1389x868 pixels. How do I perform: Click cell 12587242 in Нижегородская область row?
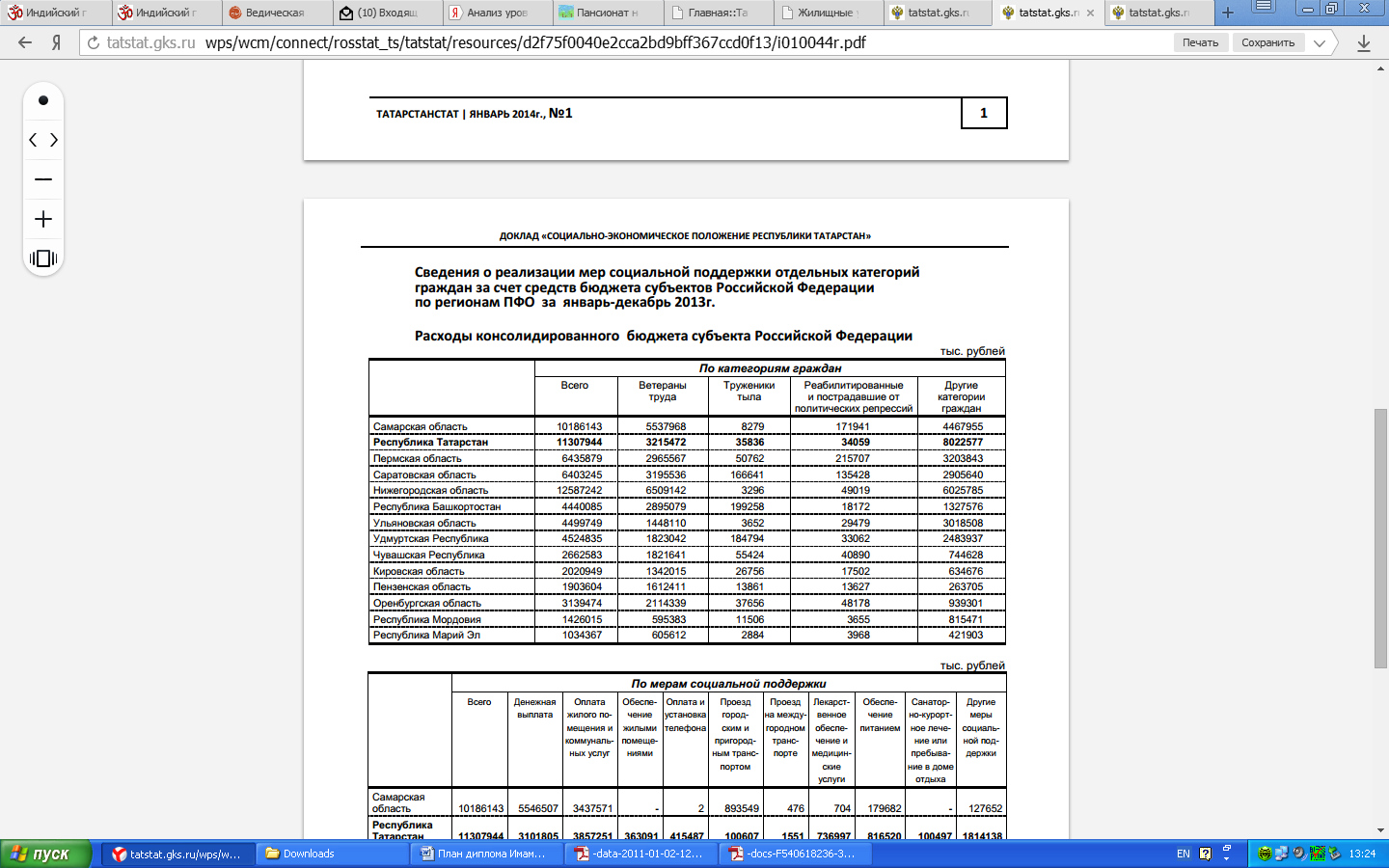coord(580,491)
